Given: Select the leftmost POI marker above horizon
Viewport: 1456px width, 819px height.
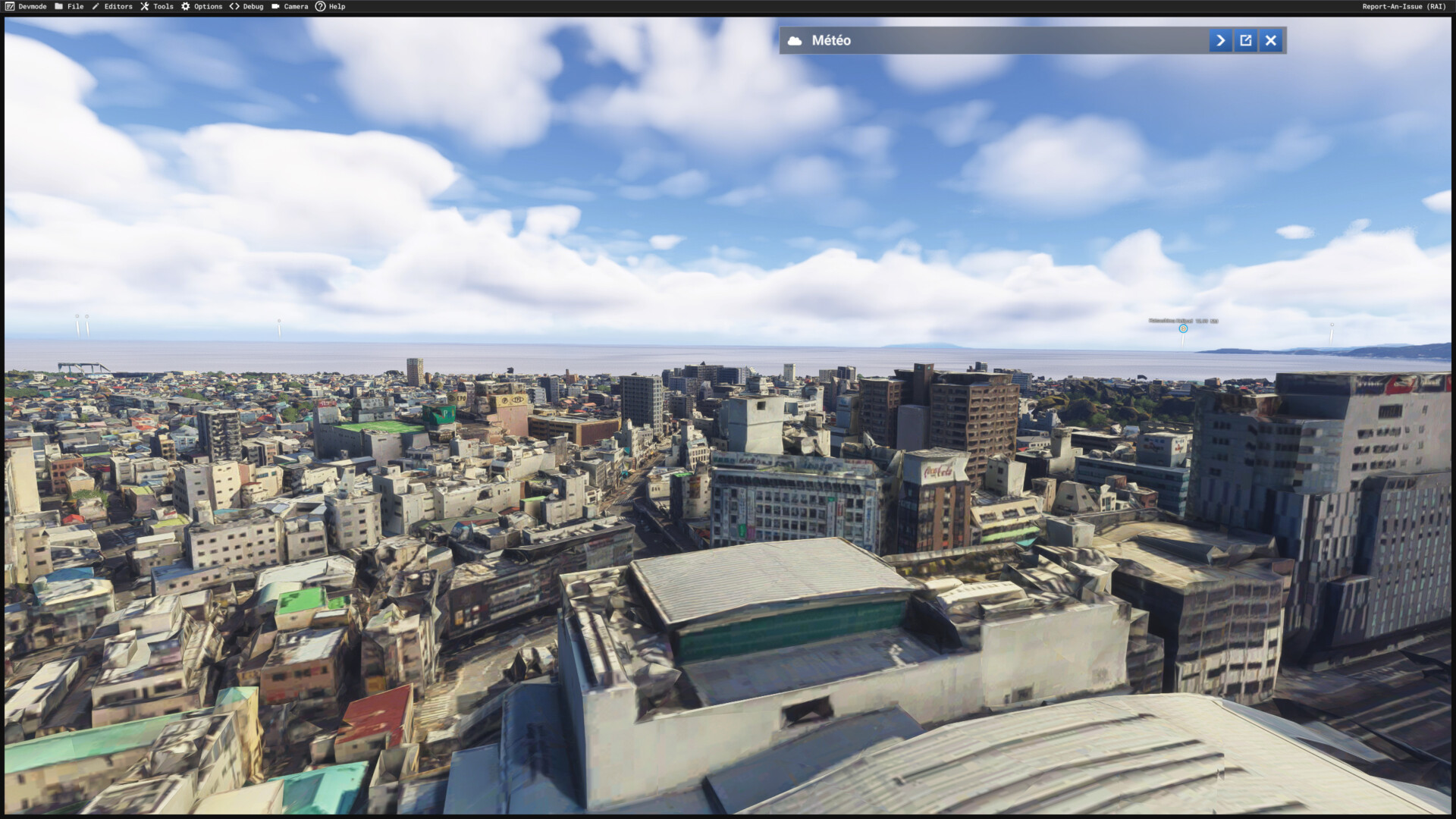Looking at the screenshot, I should click(77, 317).
